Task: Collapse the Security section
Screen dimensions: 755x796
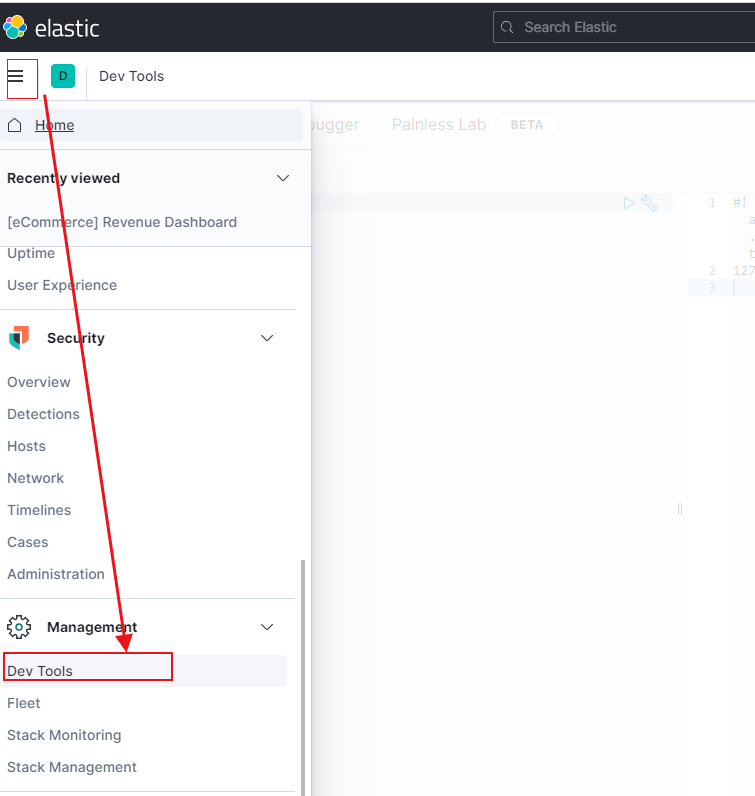Action: click(267, 338)
